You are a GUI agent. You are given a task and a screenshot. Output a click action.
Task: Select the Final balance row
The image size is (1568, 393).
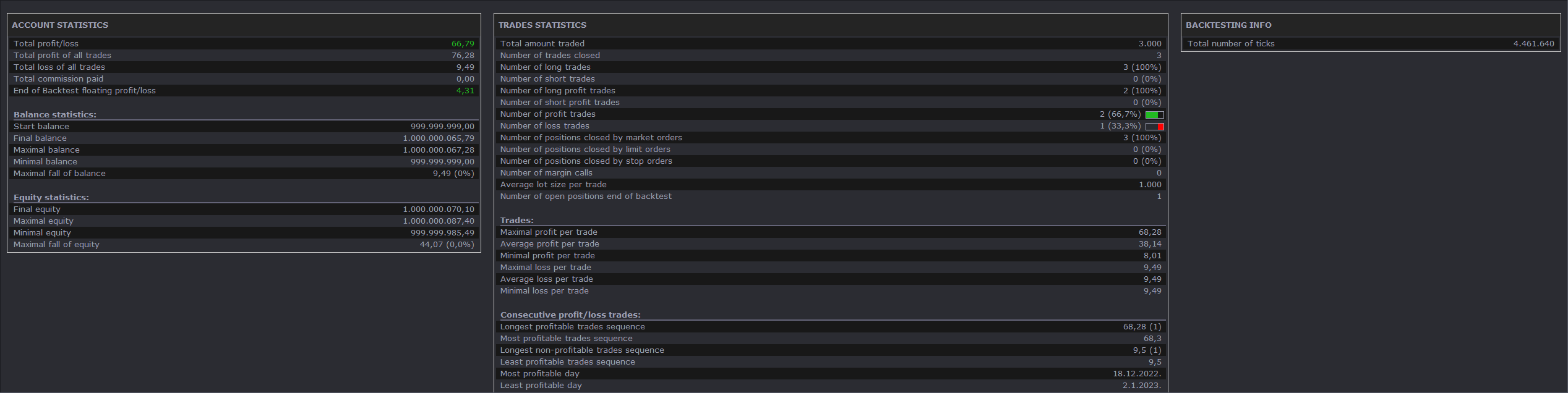244,138
